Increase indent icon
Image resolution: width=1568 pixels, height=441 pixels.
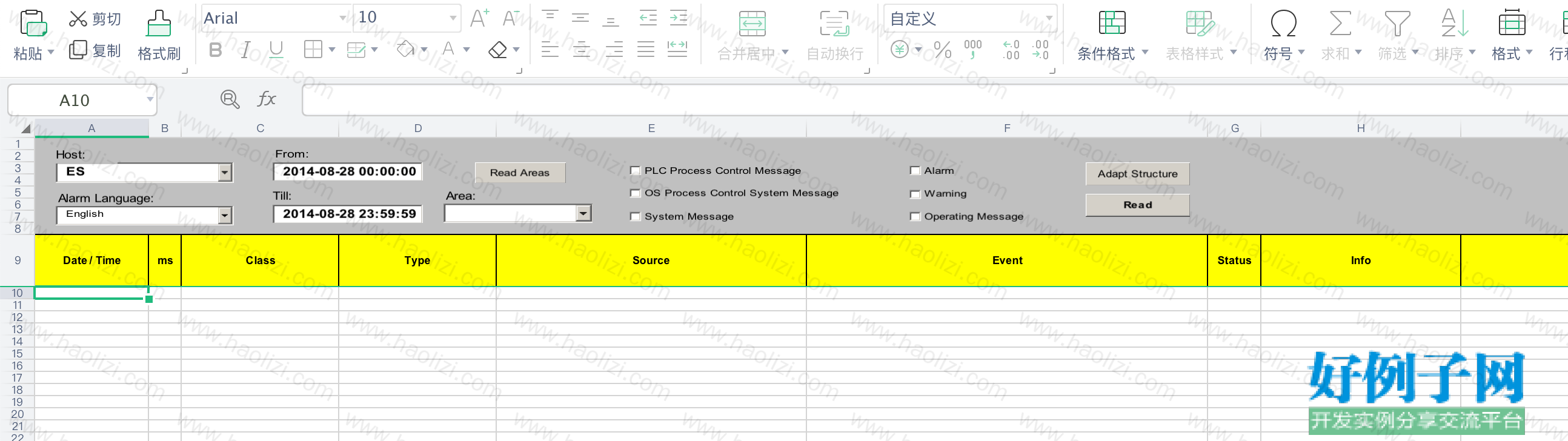click(679, 18)
